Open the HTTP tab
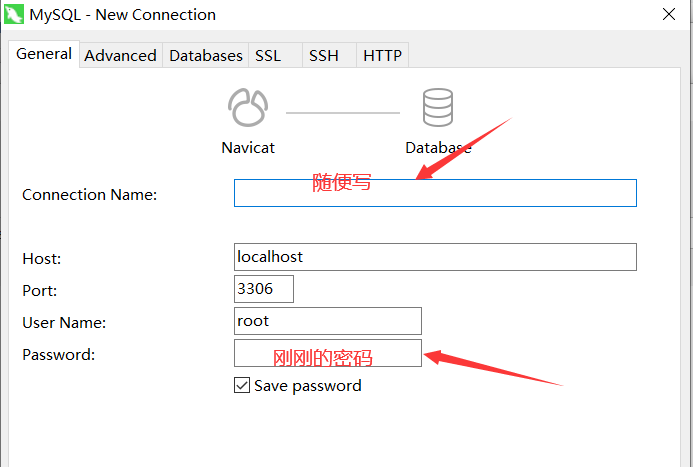Screen dimensions: 693x467 pyautogui.click(x=382, y=56)
